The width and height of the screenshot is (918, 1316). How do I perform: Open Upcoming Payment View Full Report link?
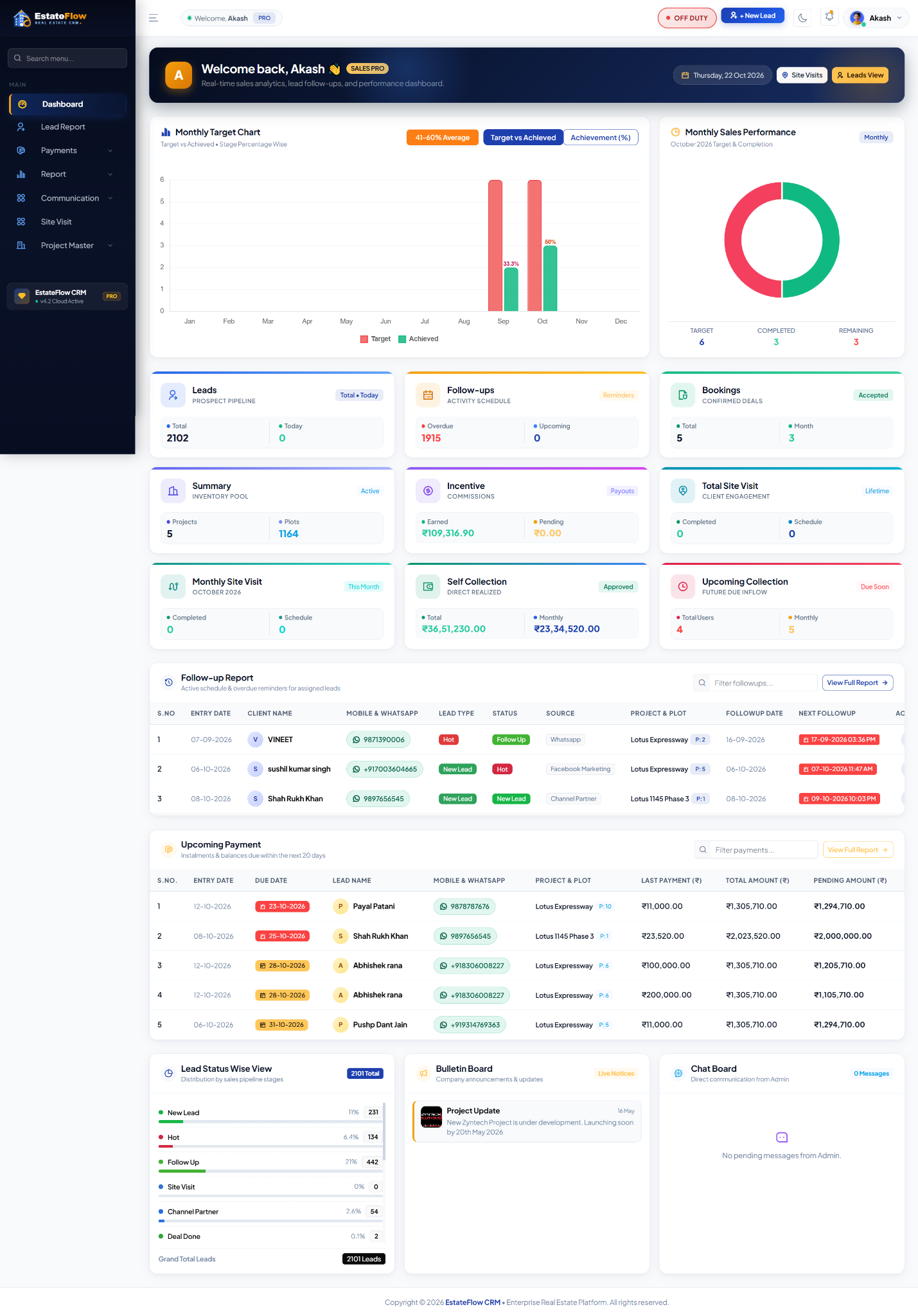click(858, 850)
